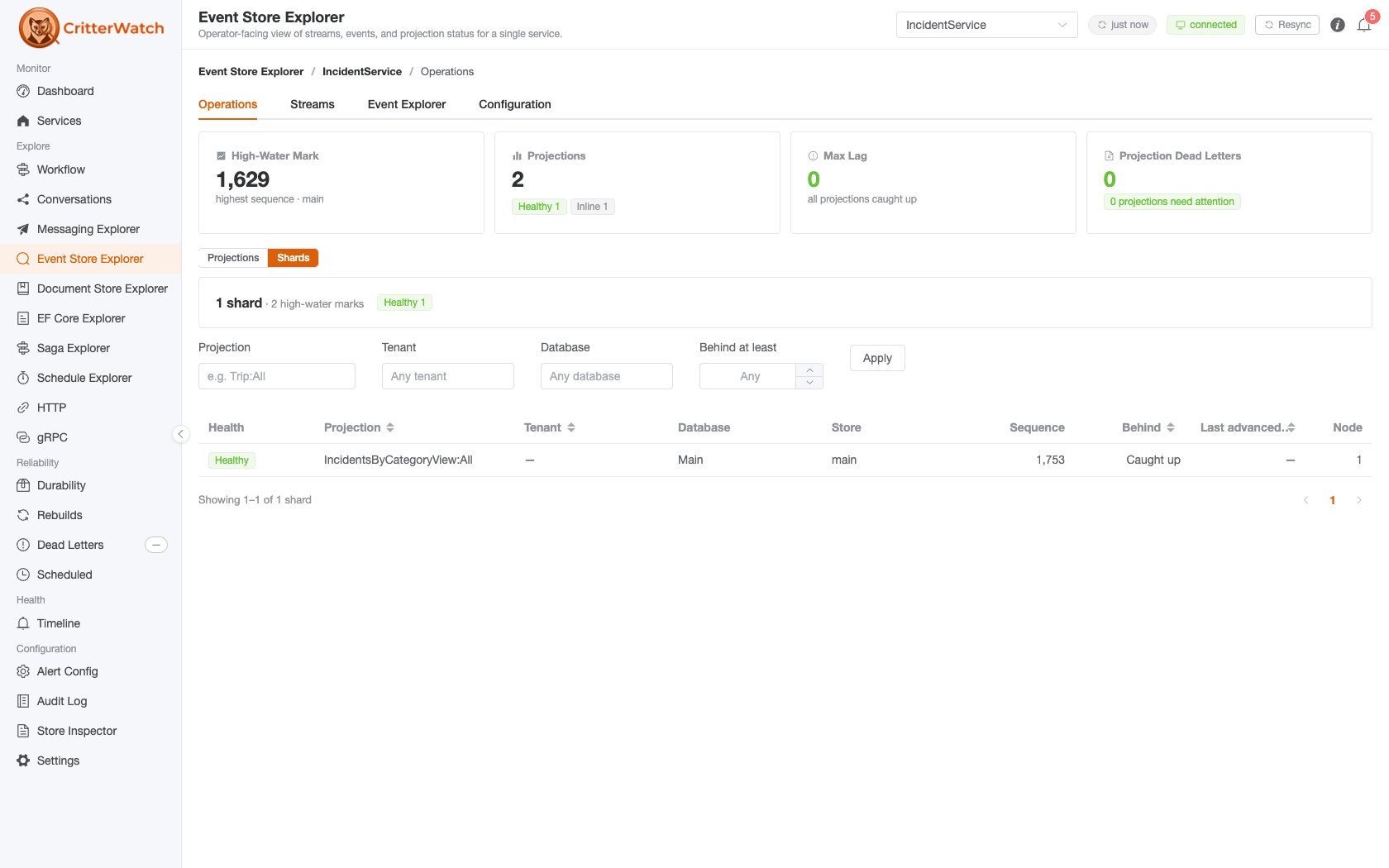
Task: Switch to the Event Explorer tab
Action: point(407,104)
